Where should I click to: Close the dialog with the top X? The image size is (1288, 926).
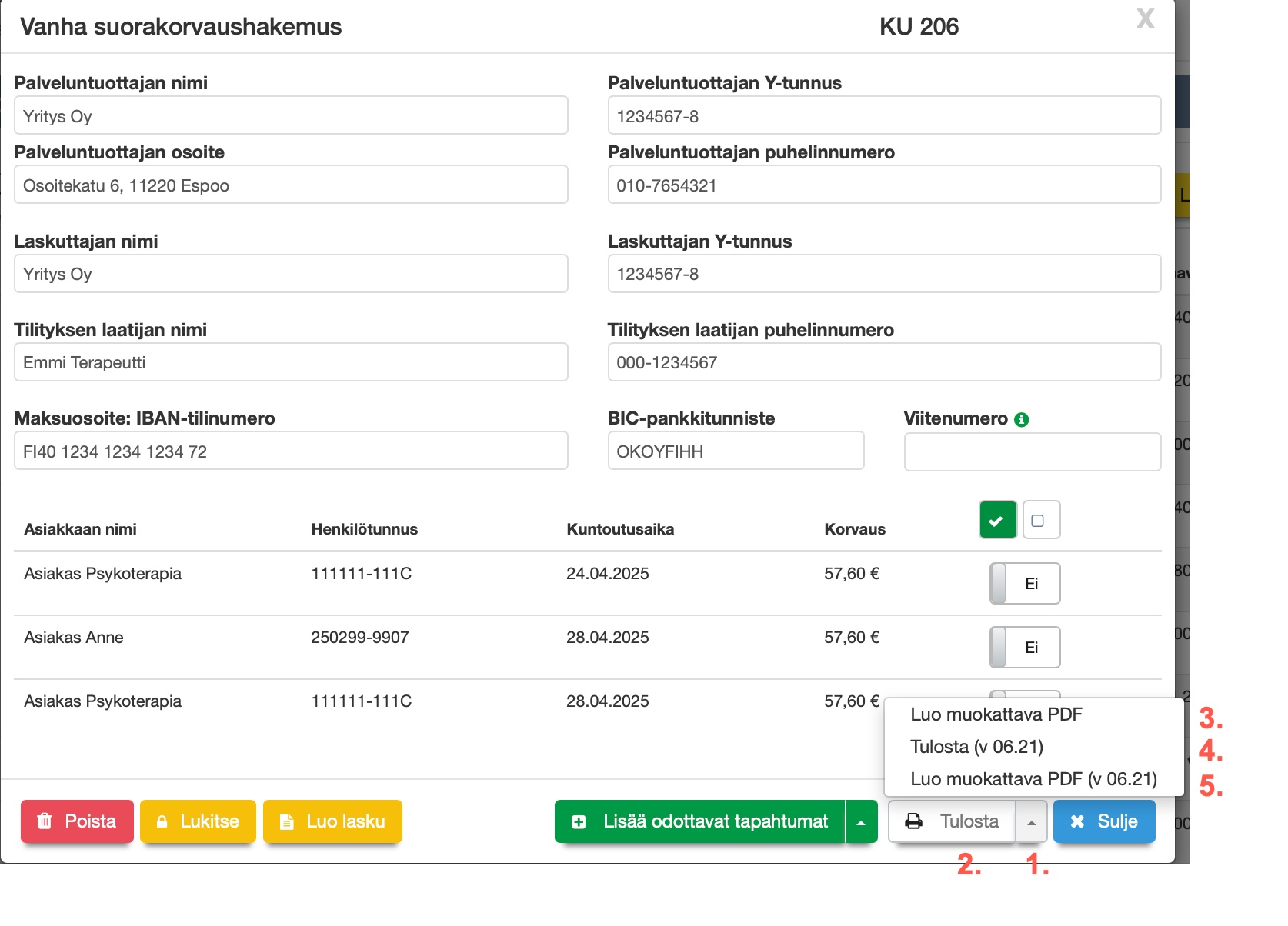tap(1145, 19)
